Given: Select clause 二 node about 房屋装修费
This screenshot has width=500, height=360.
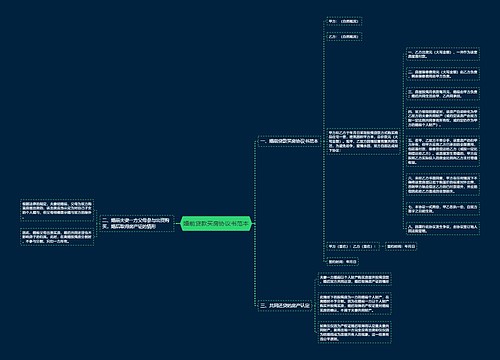Looking at the screenshot, I should 443,74.
